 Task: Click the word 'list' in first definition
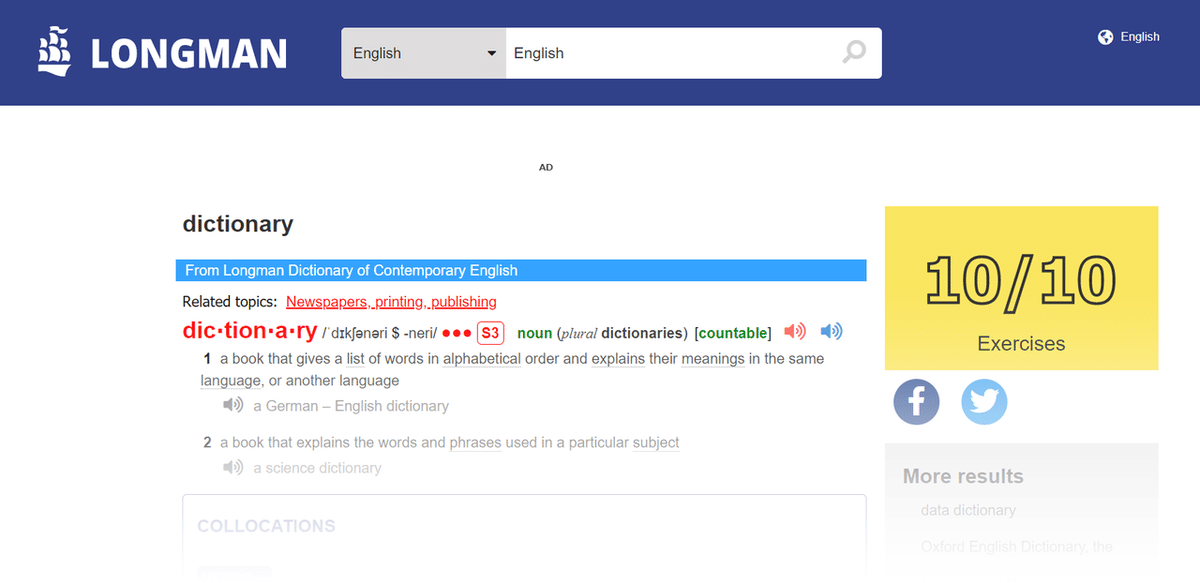click(x=355, y=358)
